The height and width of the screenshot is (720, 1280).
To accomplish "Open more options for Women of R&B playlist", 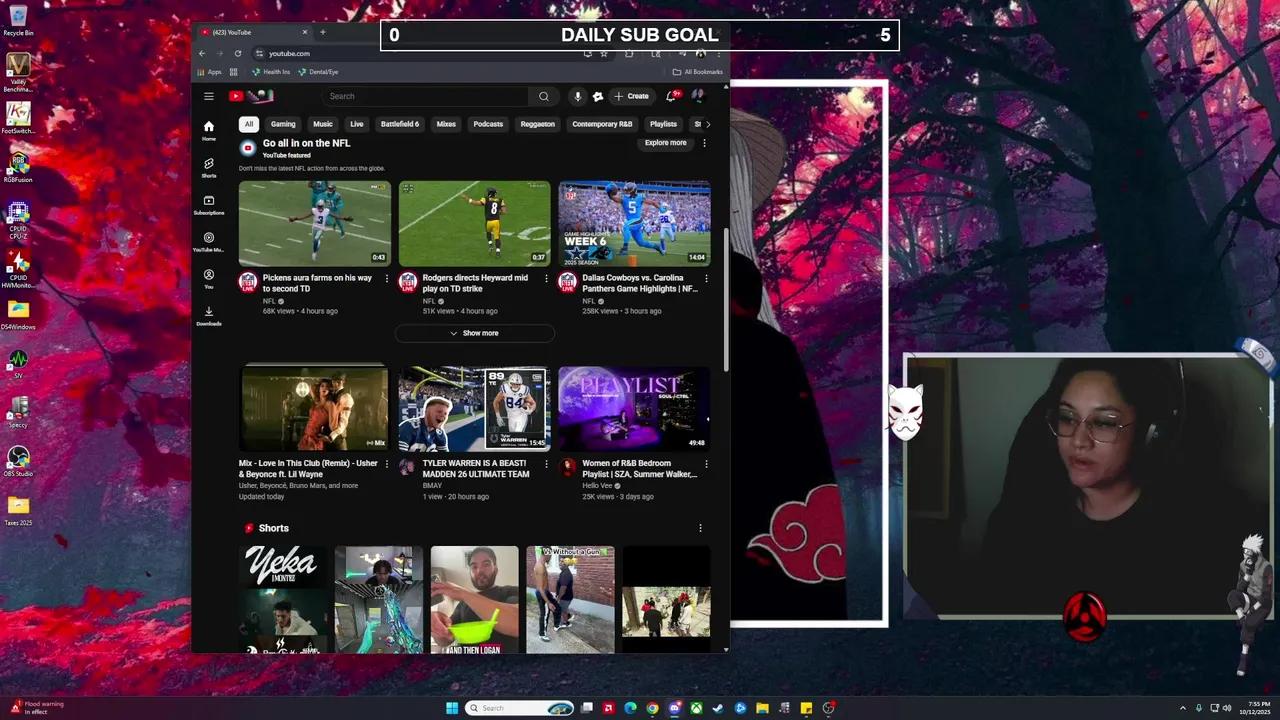I will pos(706,464).
